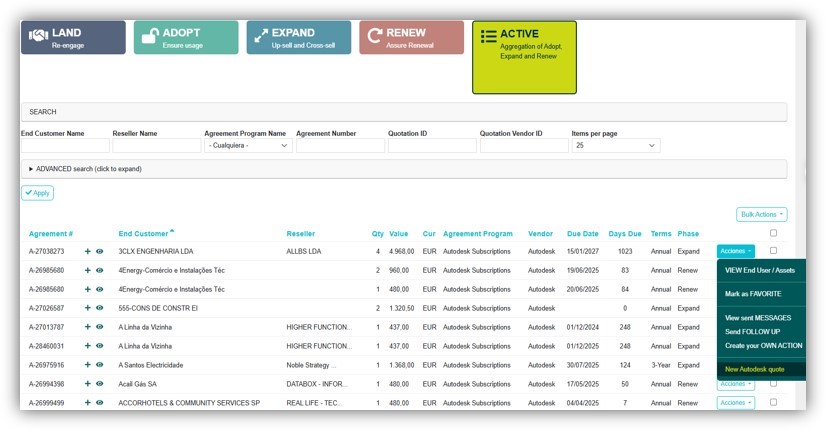Click the plus icon for agreement A-27026587
This screenshot has width=826, height=430.
pyautogui.click(x=88, y=308)
